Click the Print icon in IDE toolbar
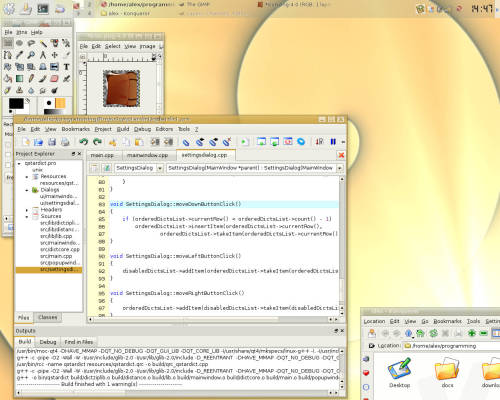 coord(65,142)
